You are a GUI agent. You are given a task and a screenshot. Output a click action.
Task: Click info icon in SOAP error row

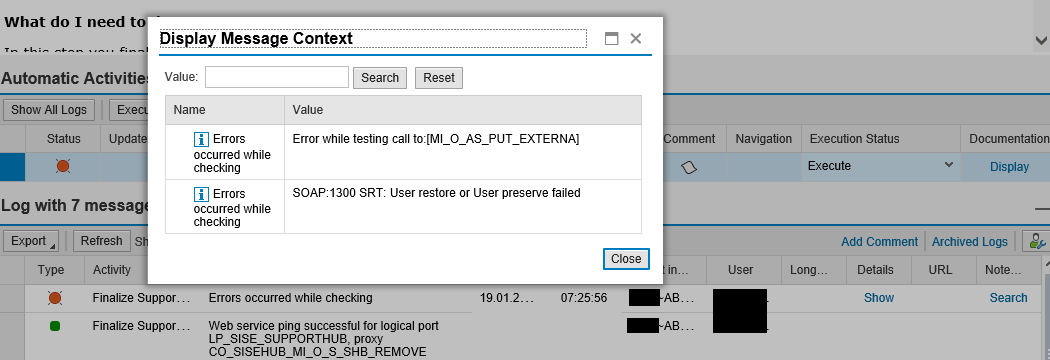pyautogui.click(x=201, y=194)
